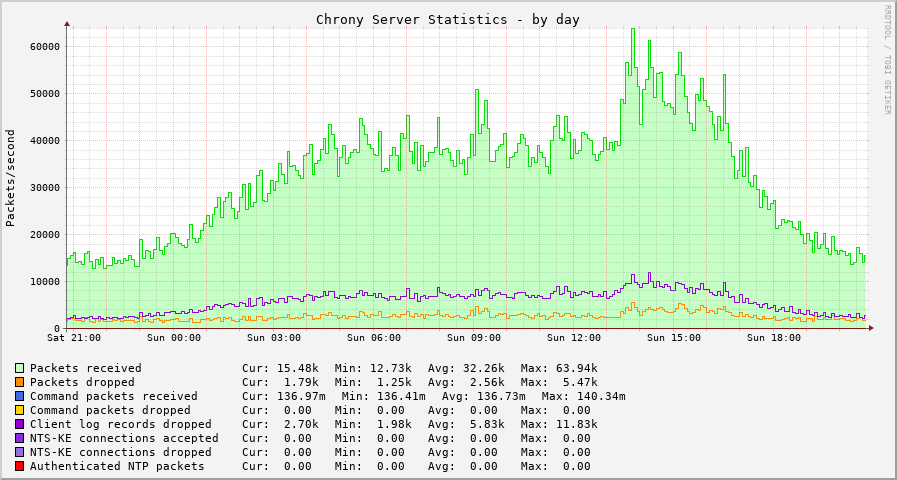Click the 10000 y-axis value
897x480 pixels.
pyautogui.click(x=45, y=281)
